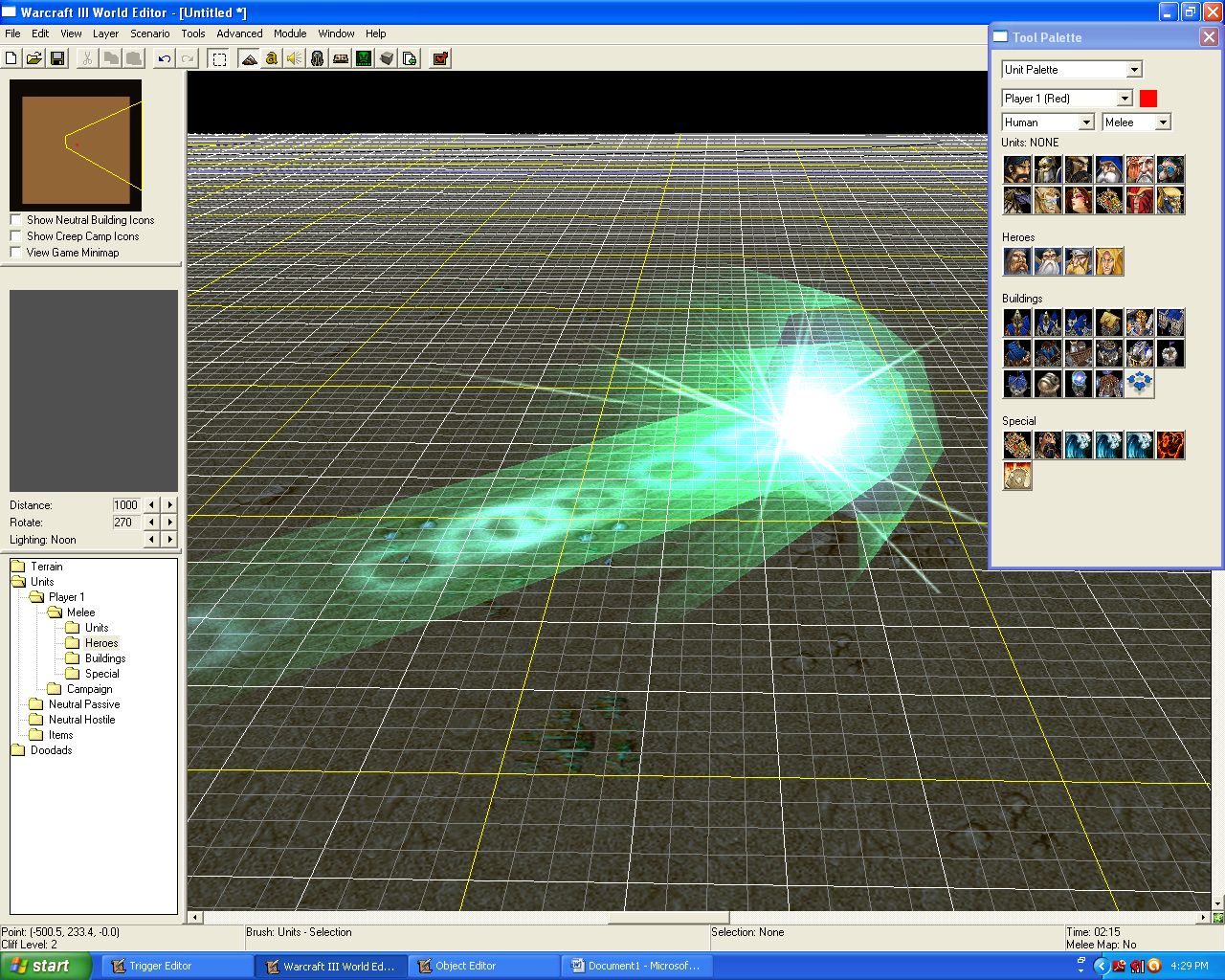Image resolution: width=1225 pixels, height=980 pixels.
Task: Place the blue Start Location marker icon
Action: pyautogui.click(x=1140, y=384)
